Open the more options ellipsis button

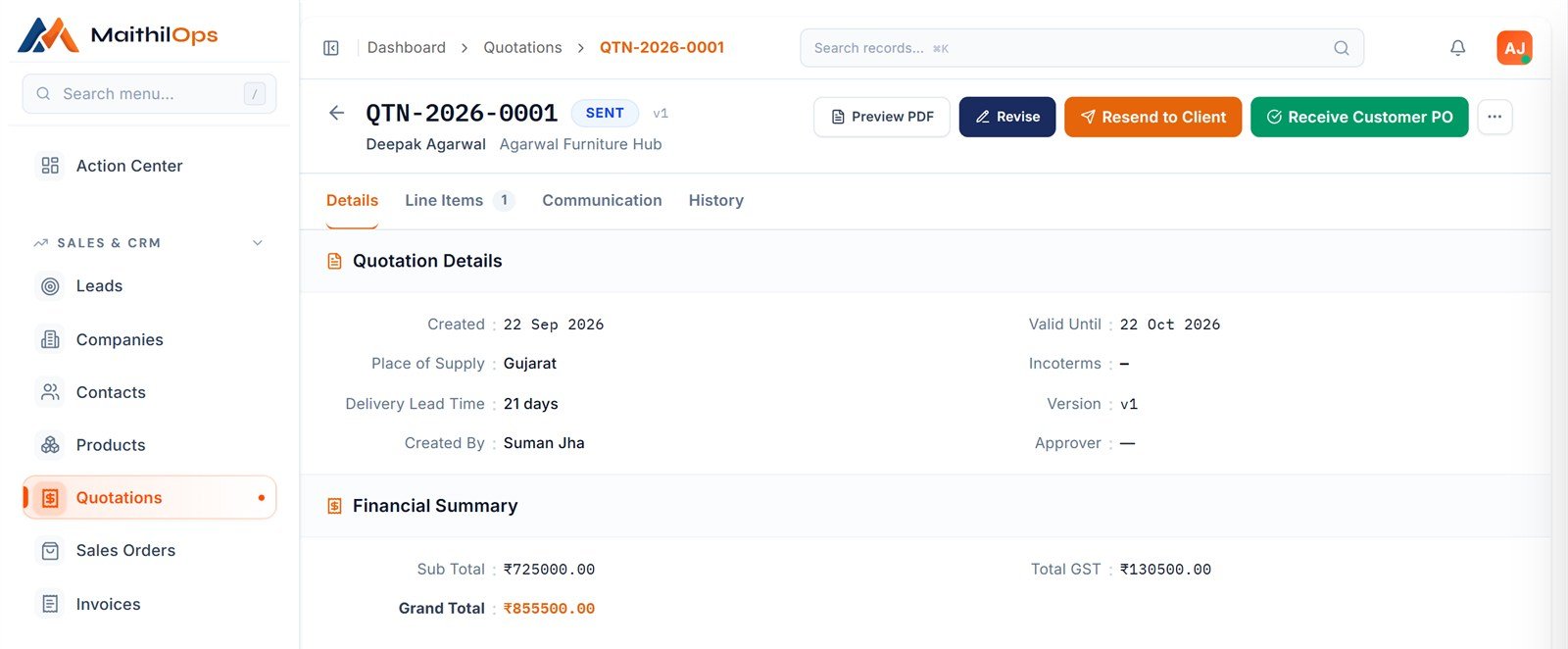click(x=1494, y=117)
